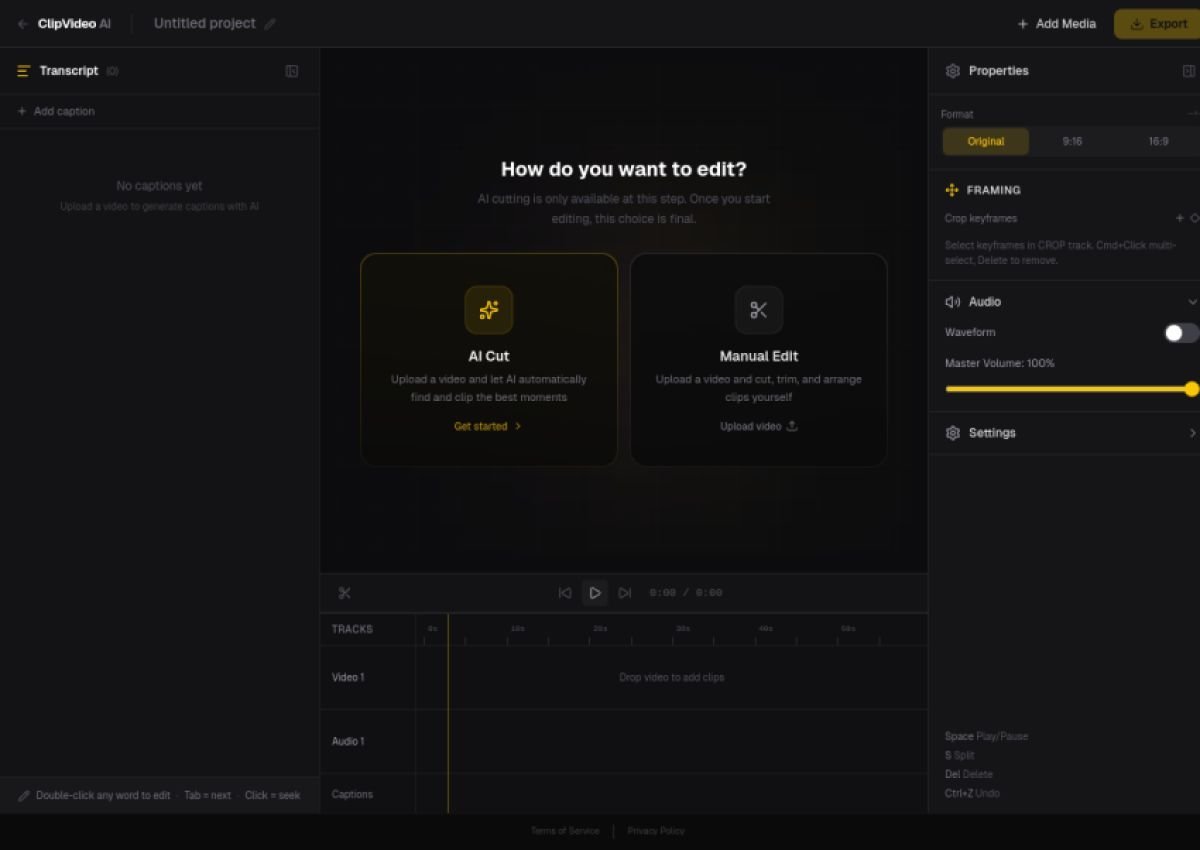Click the 'No captions yet' message

pyautogui.click(x=159, y=186)
